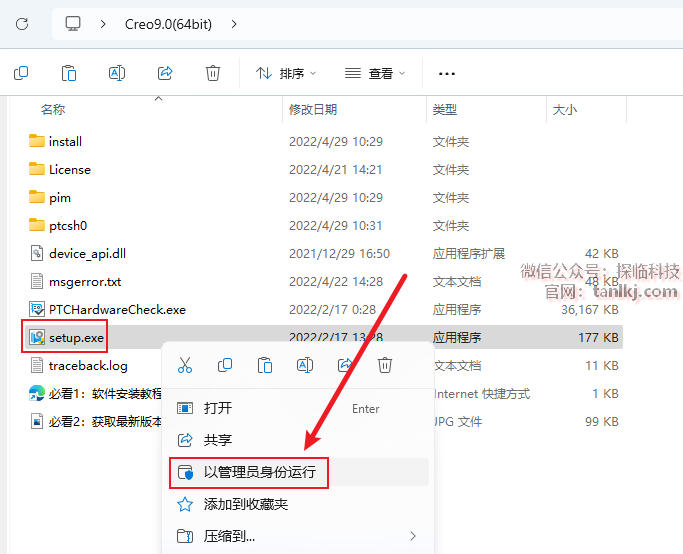Open the 排序 sort dropdown
The width and height of the screenshot is (683, 554).
(x=285, y=73)
